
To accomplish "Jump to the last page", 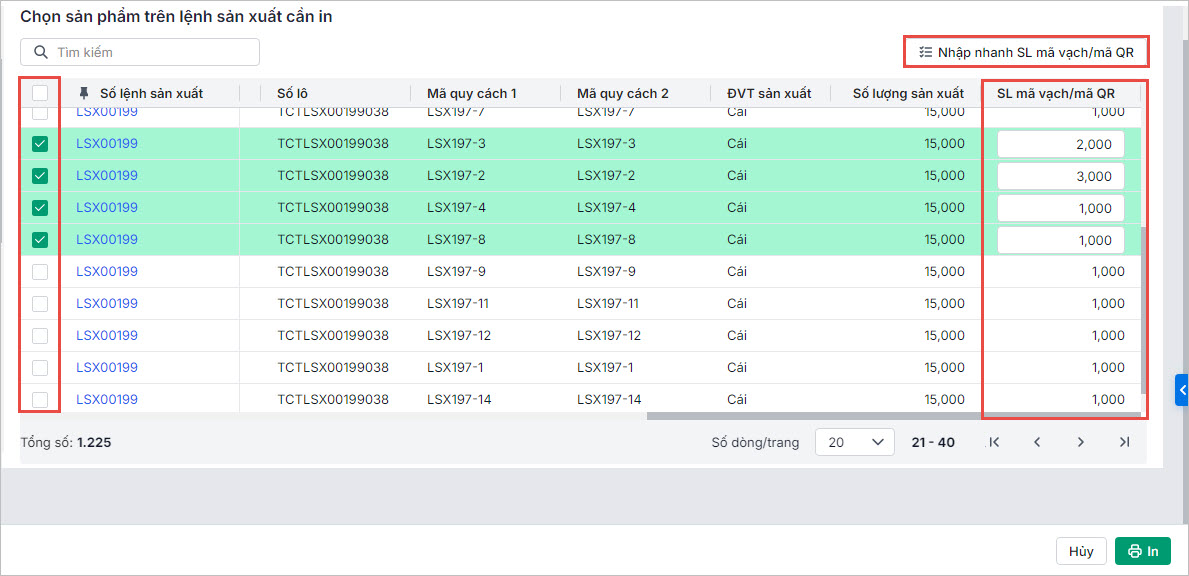I will [1124, 442].
